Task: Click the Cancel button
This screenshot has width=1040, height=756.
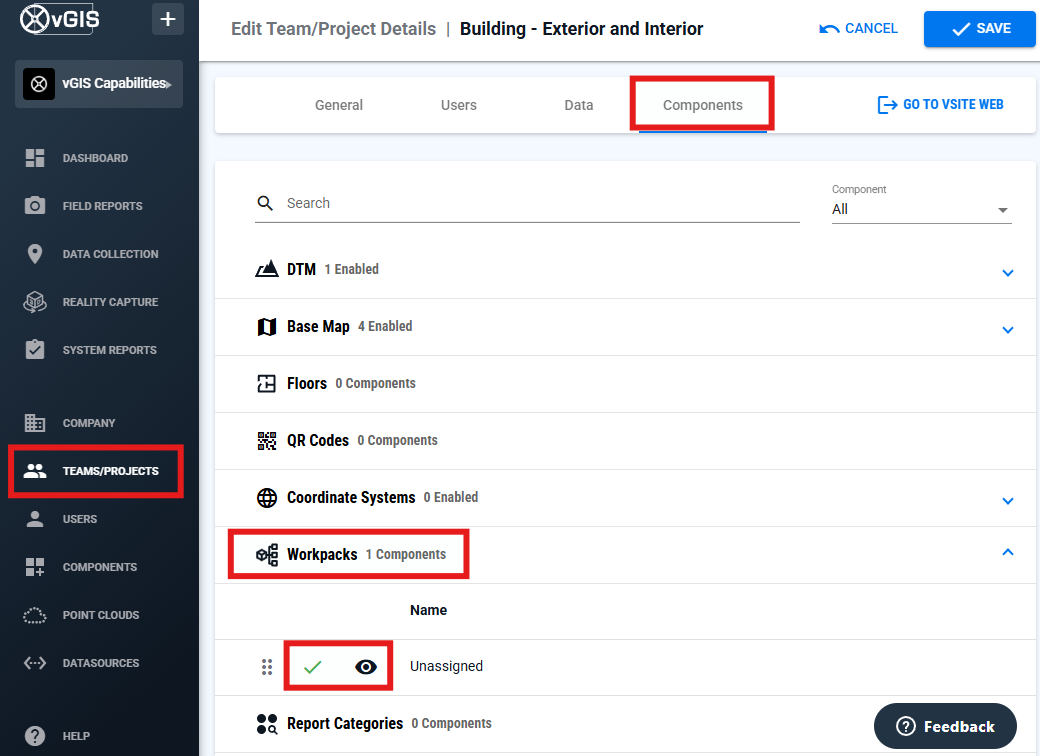Action: (858, 29)
